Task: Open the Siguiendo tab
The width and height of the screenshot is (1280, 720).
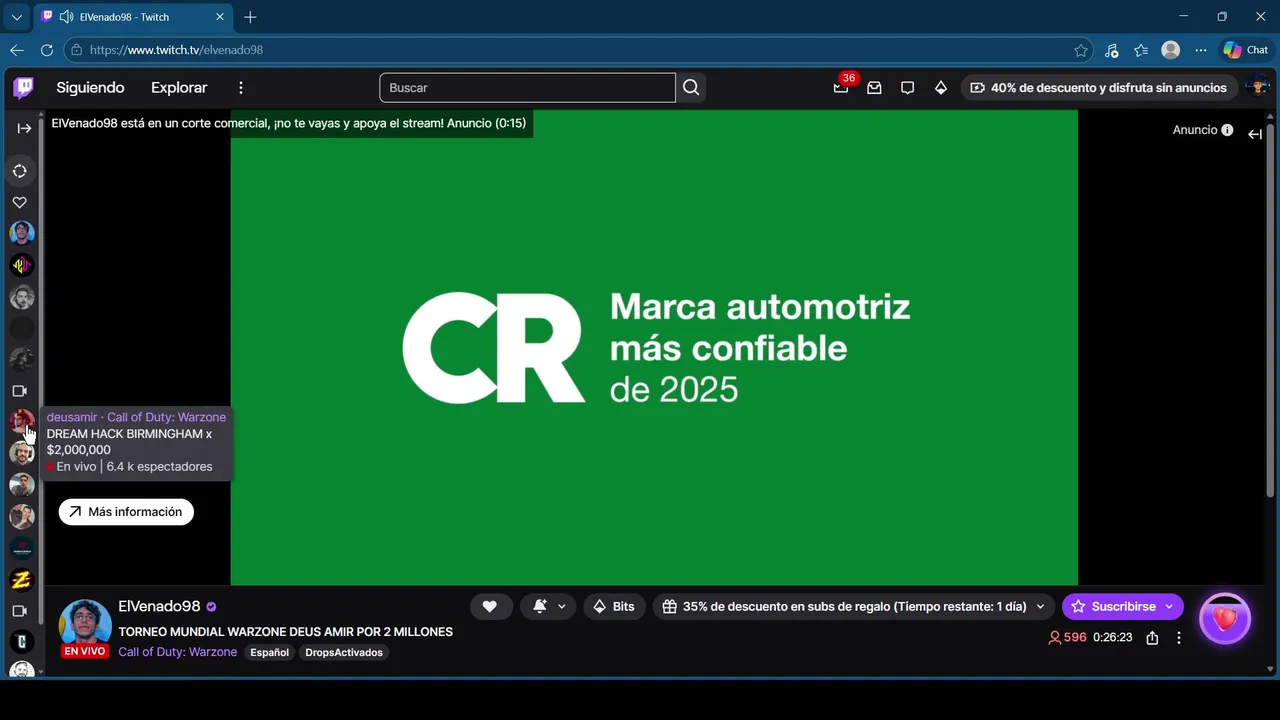Action: point(90,88)
